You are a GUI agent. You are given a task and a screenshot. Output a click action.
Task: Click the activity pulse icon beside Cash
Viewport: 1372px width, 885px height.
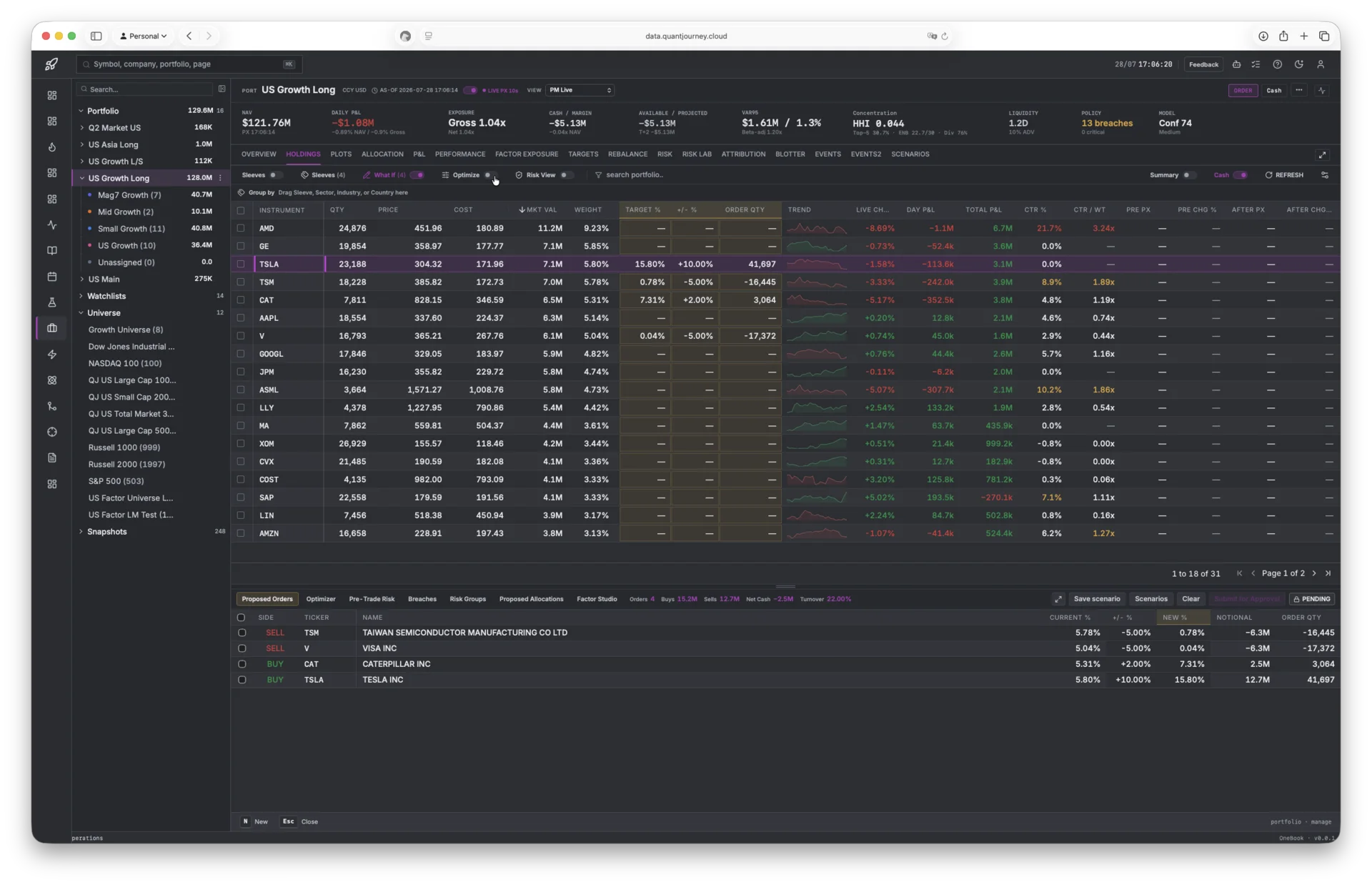click(x=1322, y=91)
